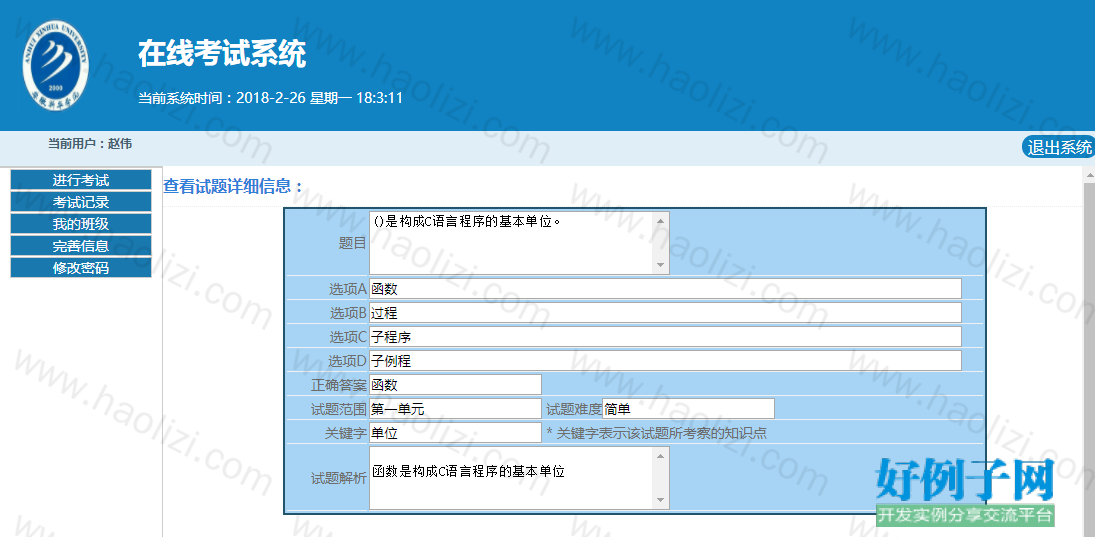Click the 试题解析 explanation text area
Viewport: 1095px width, 537px height.
pos(519,478)
